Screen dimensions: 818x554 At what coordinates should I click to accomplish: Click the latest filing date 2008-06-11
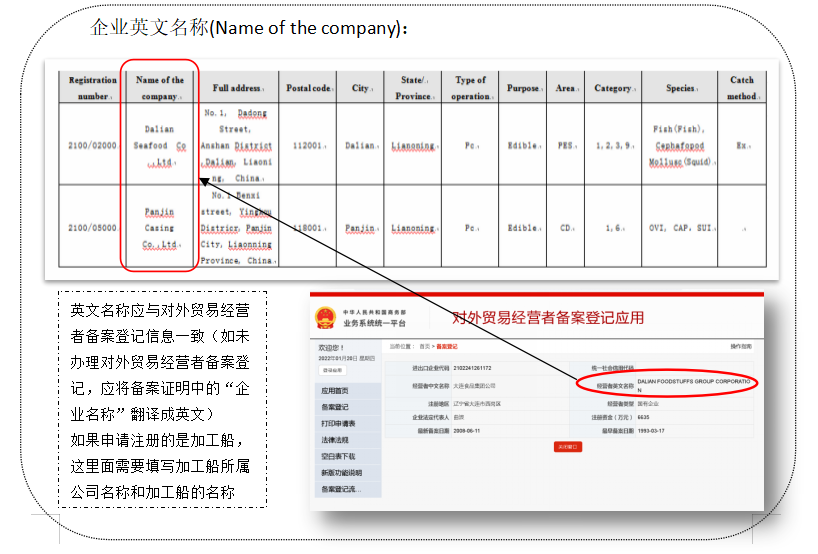(466, 431)
